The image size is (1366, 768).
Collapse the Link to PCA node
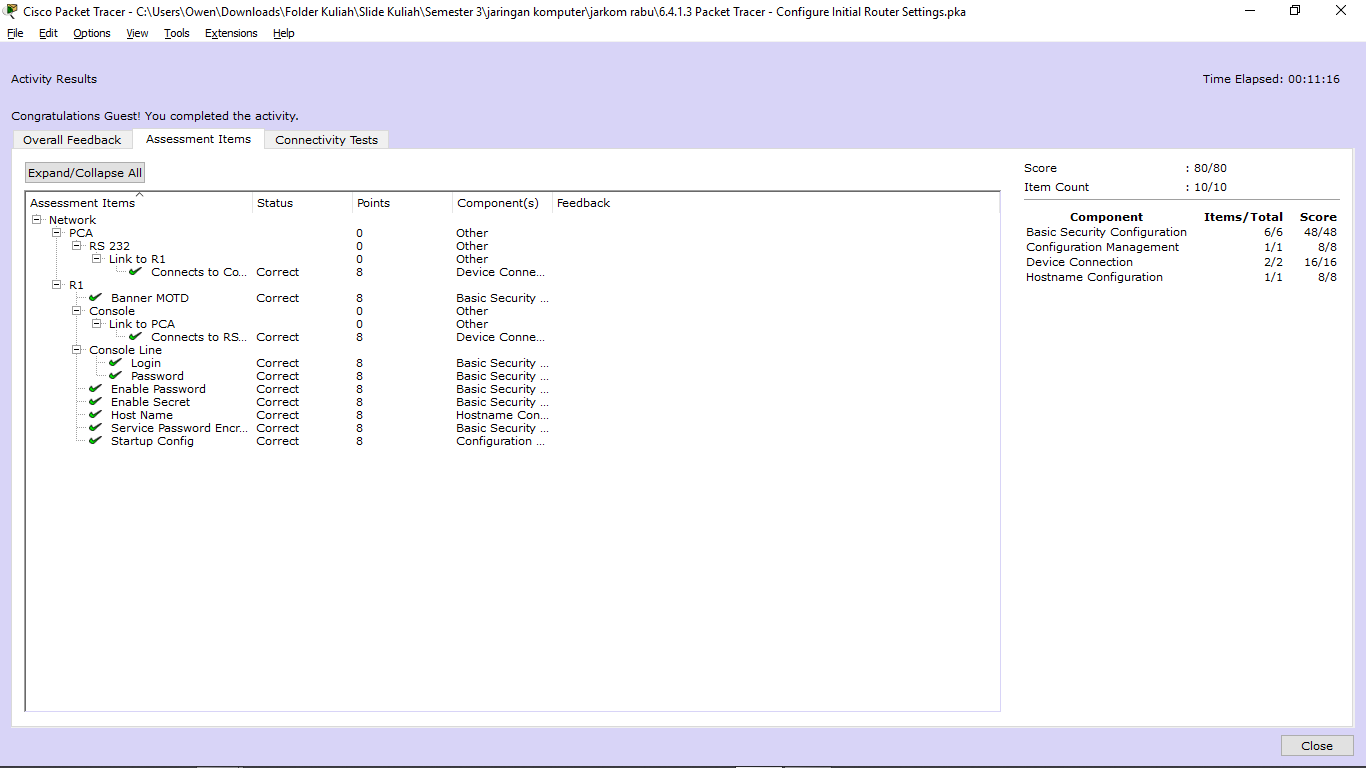[x=97, y=324]
